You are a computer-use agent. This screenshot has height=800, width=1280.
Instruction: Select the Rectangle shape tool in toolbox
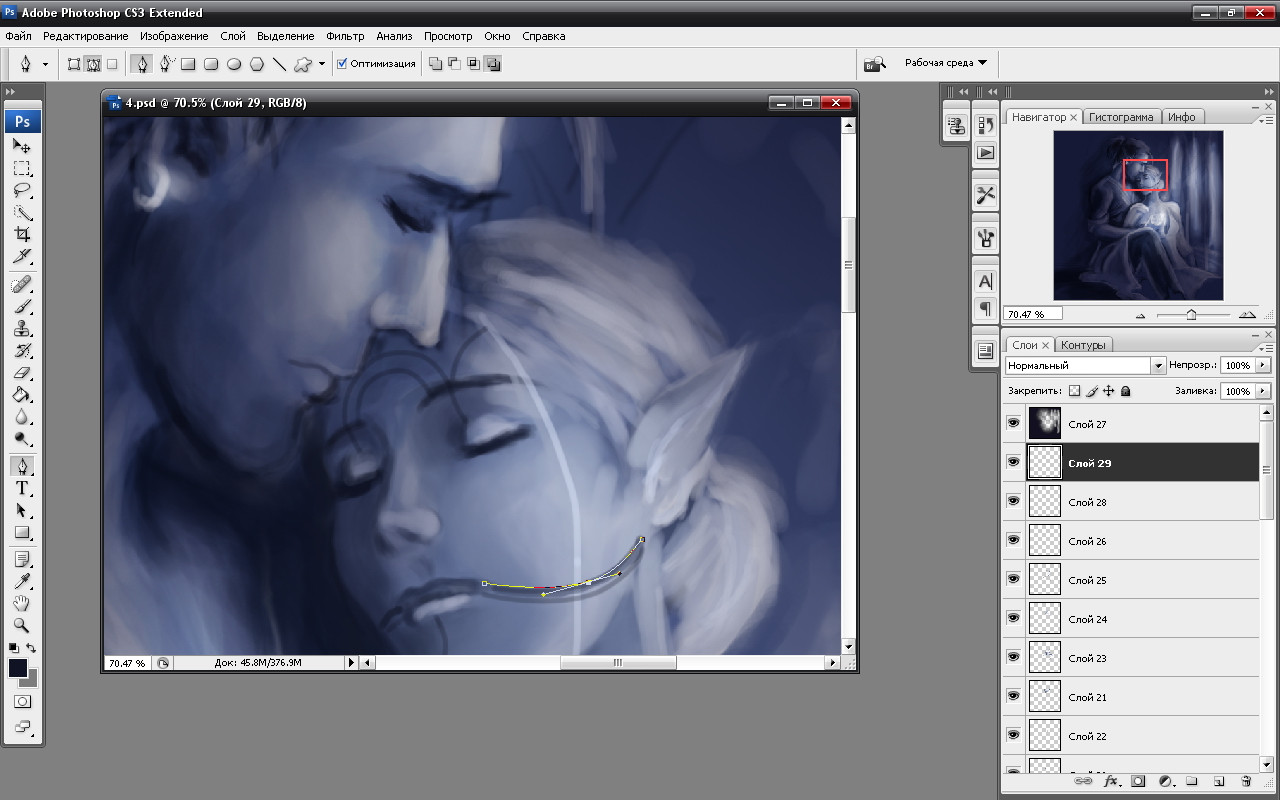point(22,532)
